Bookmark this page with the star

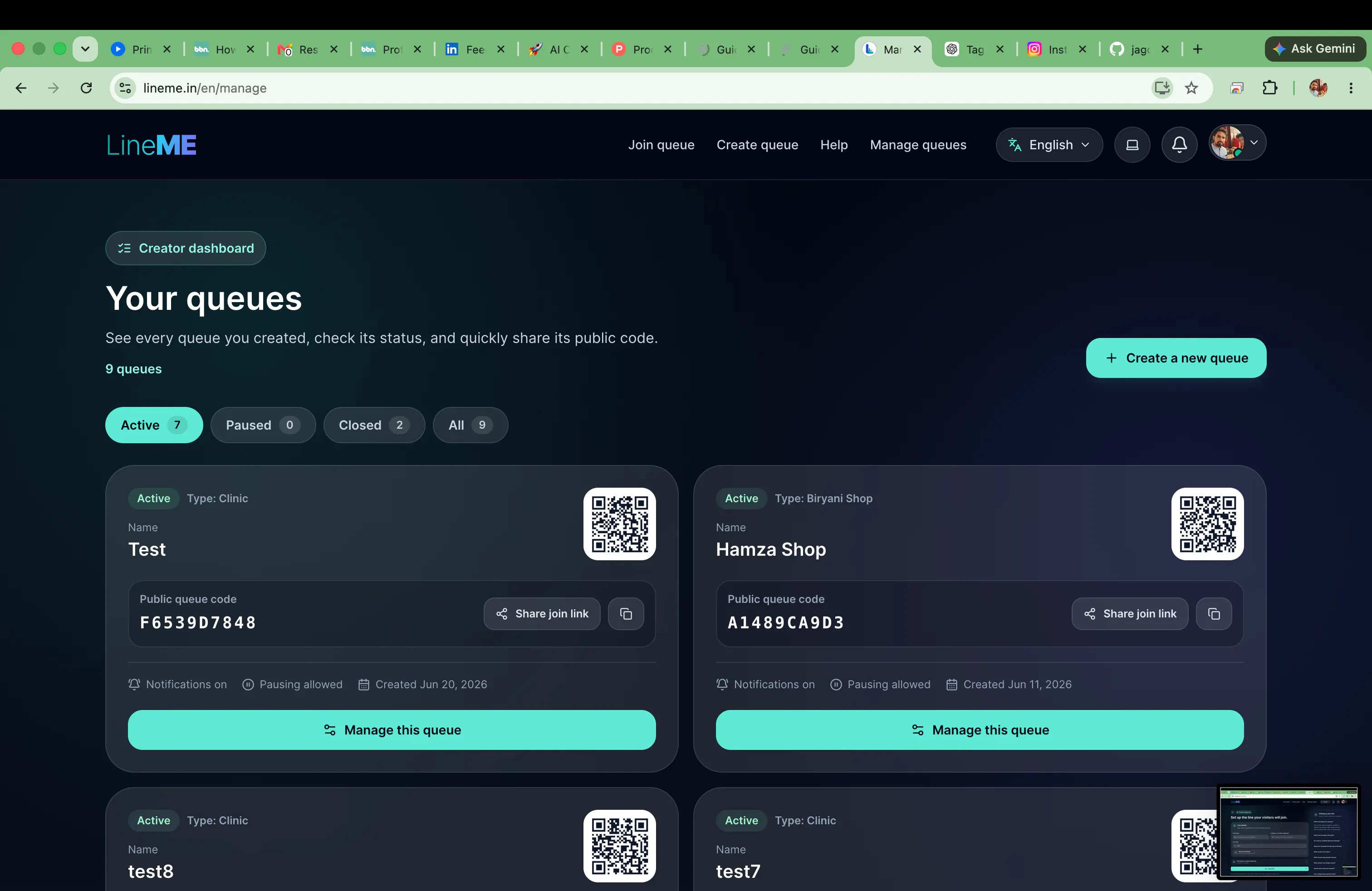click(x=1191, y=88)
